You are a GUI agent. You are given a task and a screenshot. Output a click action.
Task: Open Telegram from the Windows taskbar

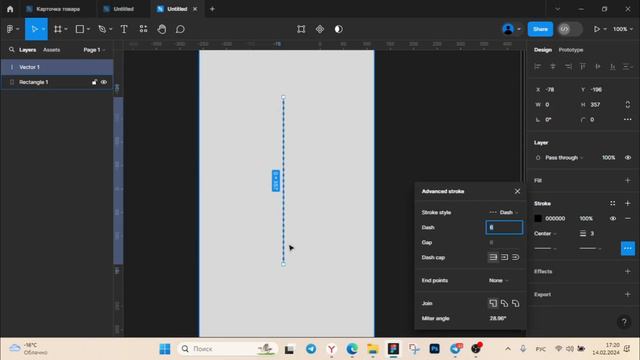[311, 349]
